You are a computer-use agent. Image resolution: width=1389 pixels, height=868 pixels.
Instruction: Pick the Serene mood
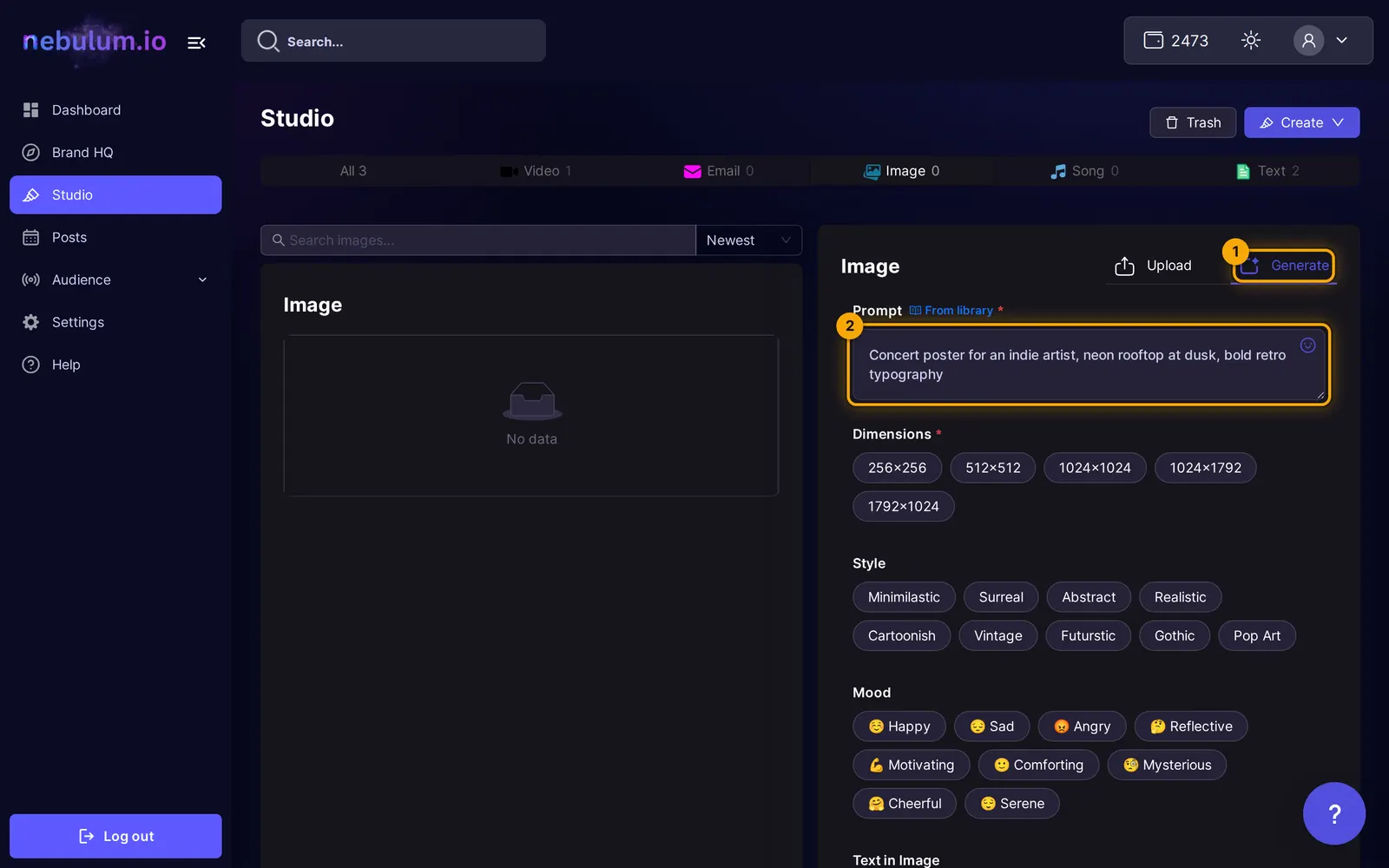(x=1012, y=804)
